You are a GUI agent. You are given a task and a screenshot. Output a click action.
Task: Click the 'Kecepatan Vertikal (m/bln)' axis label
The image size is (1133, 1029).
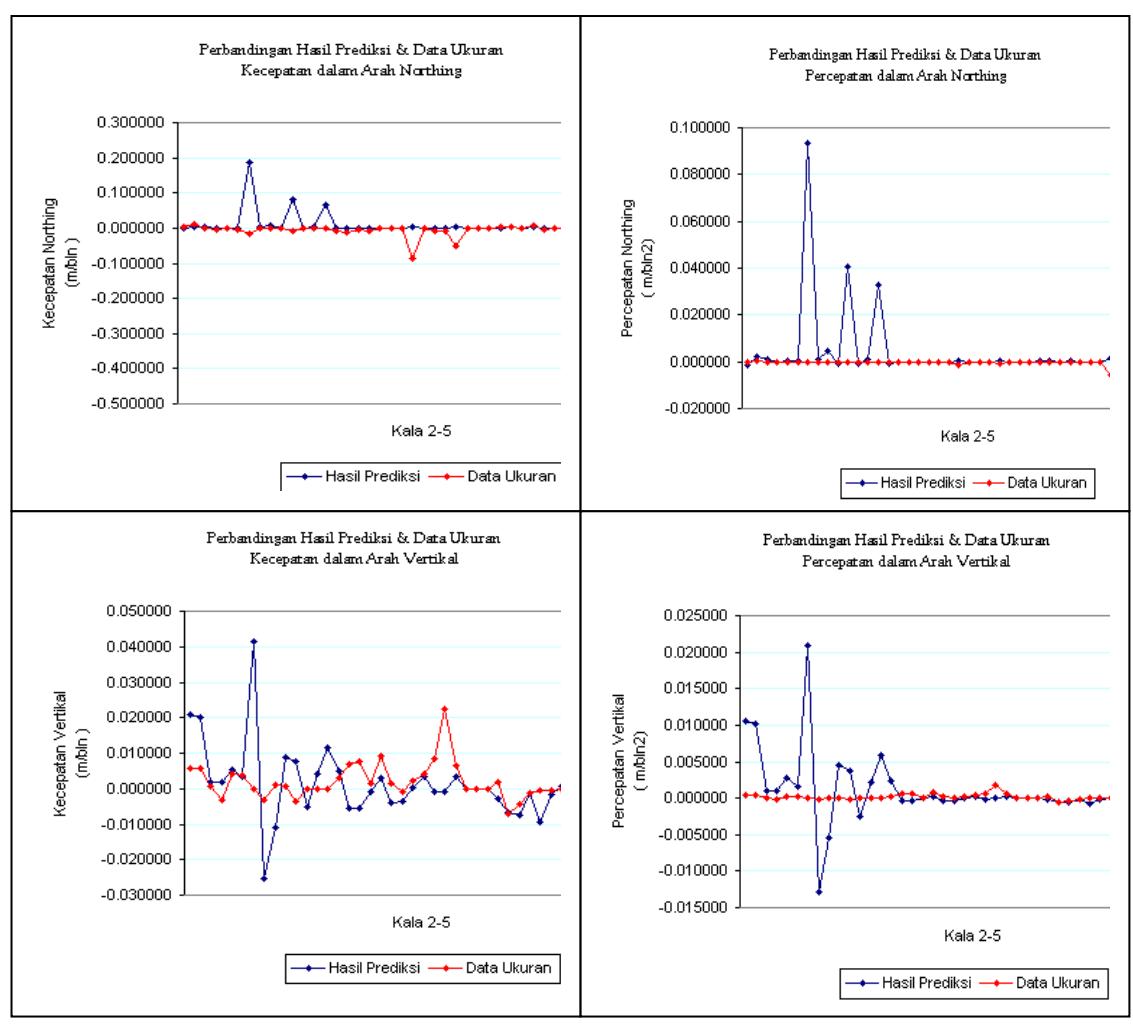point(70,754)
